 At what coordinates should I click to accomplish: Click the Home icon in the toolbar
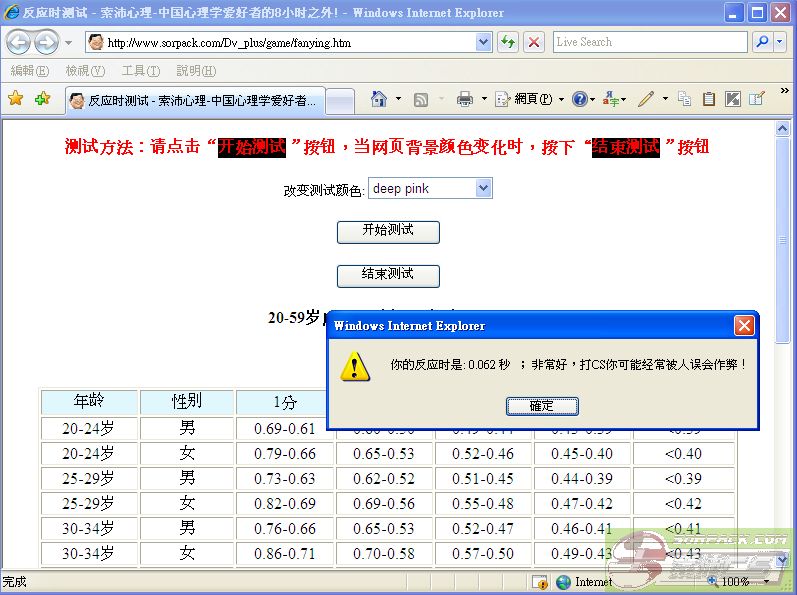pos(379,99)
